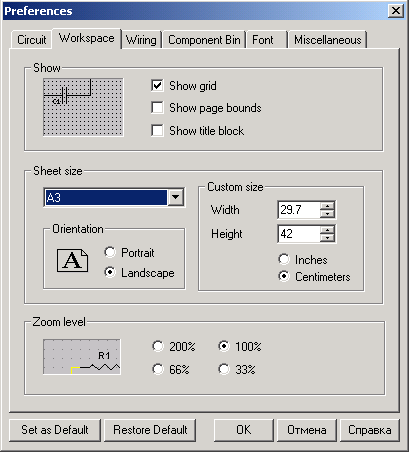Image resolution: width=409 pixels, height=453 pixels.
Task: Open help with the Справка button
Action: click(x=370, y=430)
